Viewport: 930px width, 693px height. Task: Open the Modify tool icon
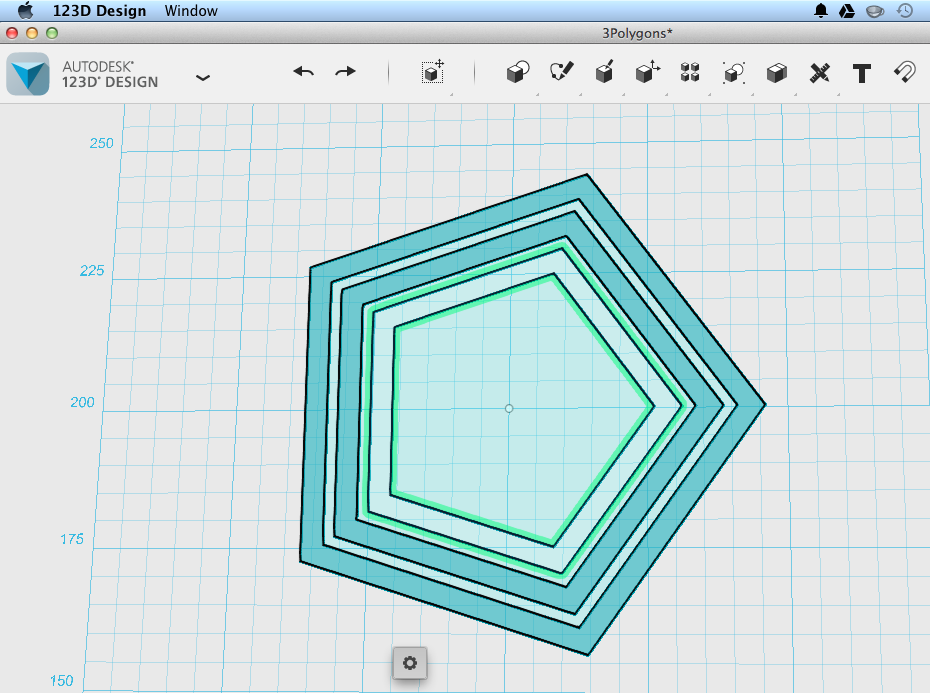[x=648, y=72]
